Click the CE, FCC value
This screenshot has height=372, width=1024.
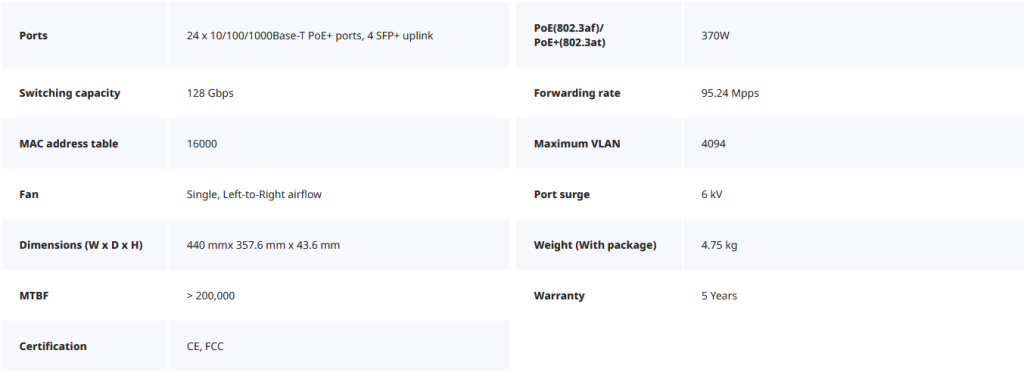tap(205, 346)
